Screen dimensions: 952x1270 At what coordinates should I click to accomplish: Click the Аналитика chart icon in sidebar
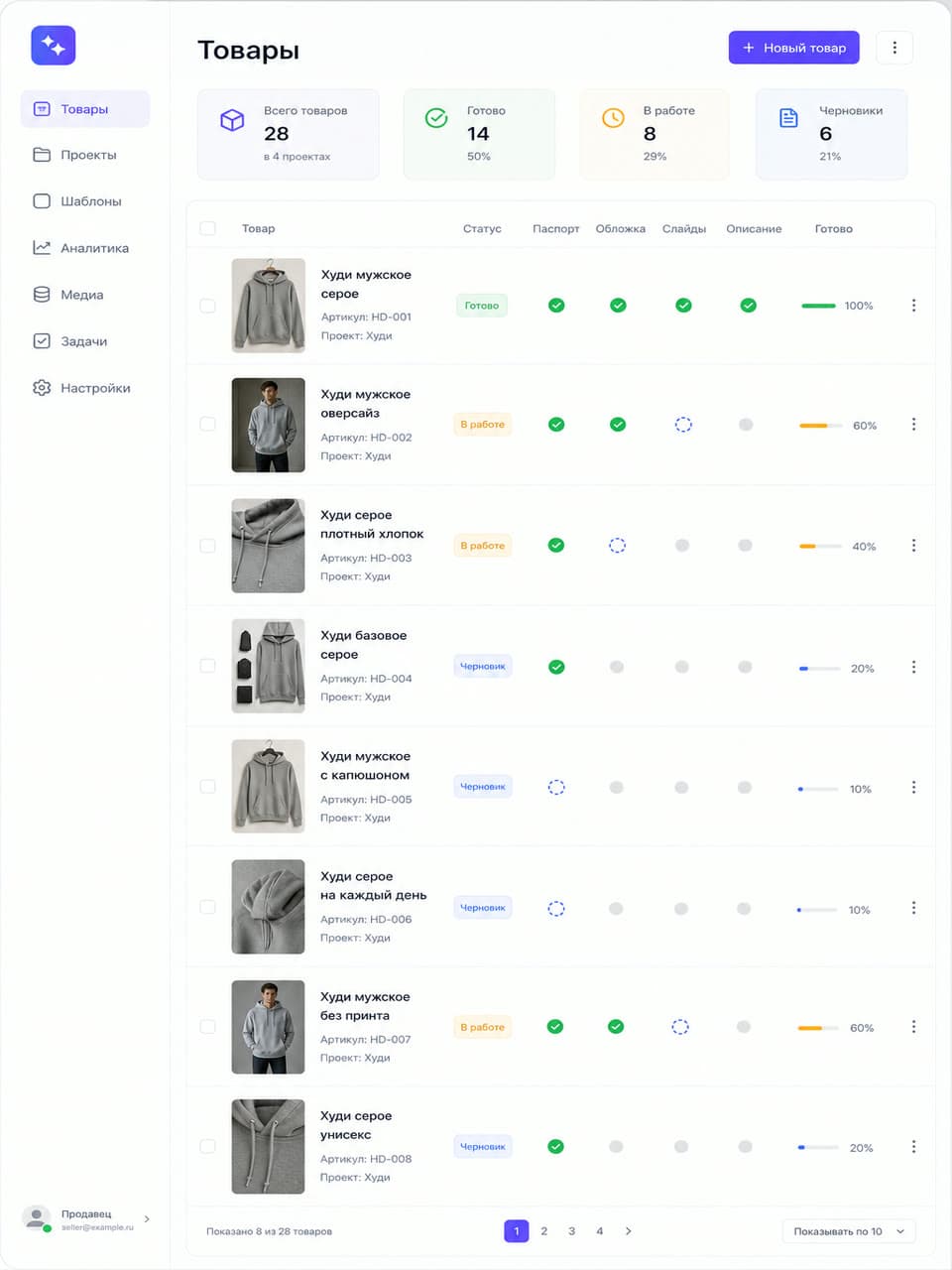(42, 248)
